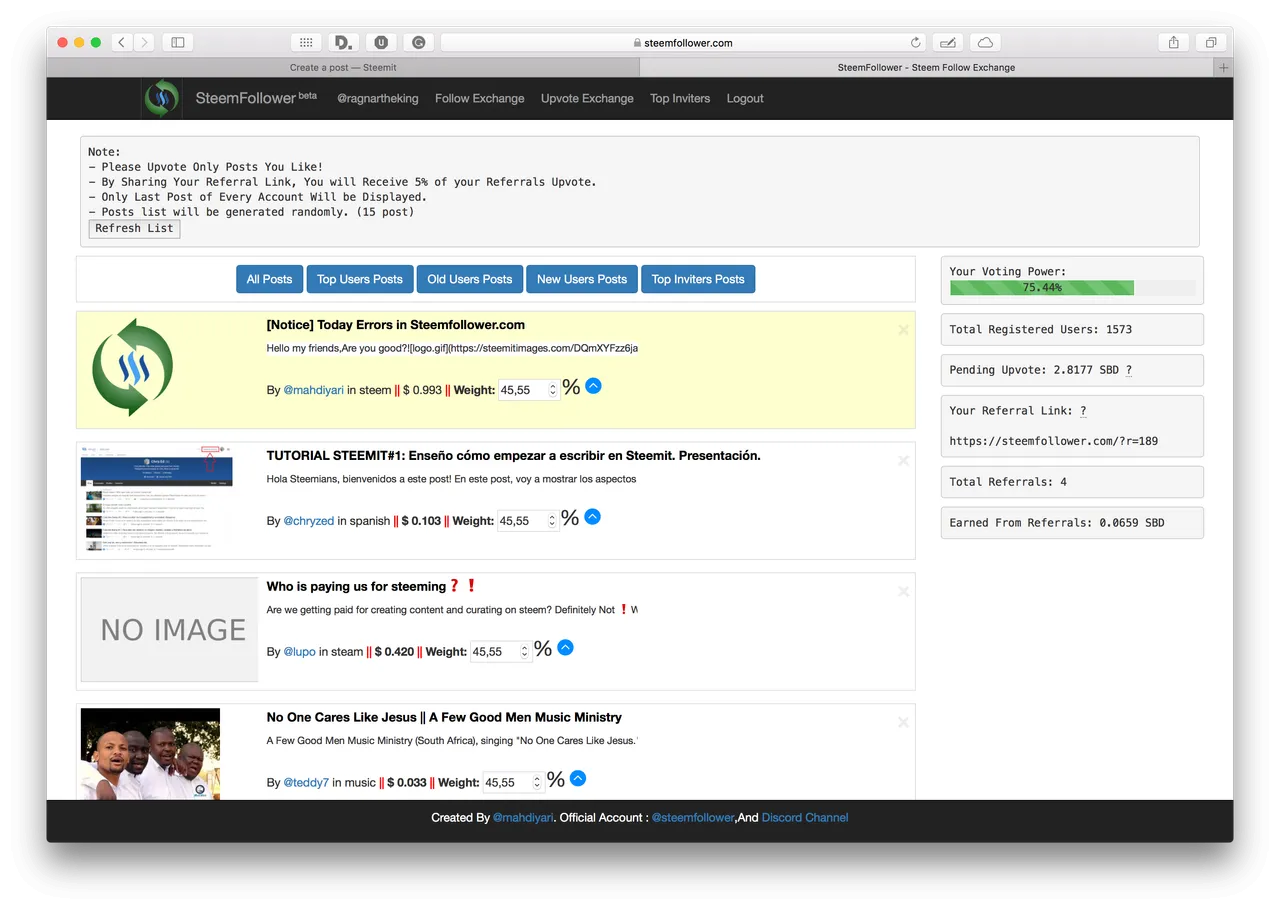
Task: Open Top Sites grid icon
Action: pos(306,42)
